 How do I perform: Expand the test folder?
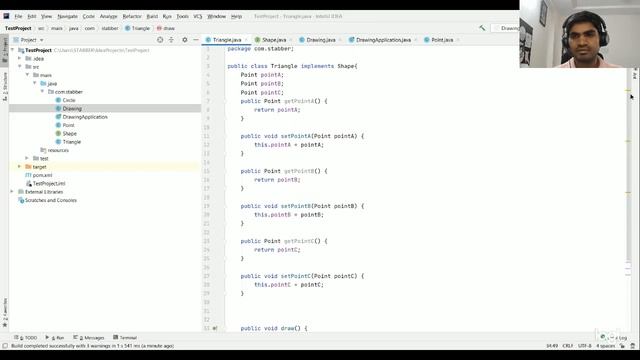[27, 158]
